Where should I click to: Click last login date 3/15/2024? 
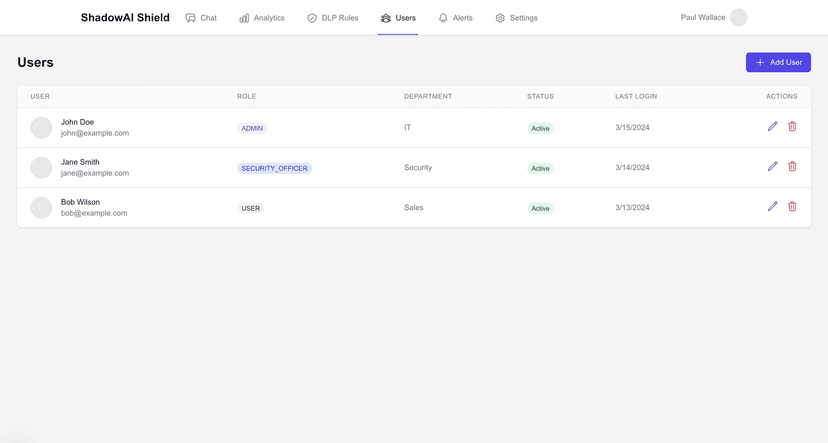[x=632, y=127]
